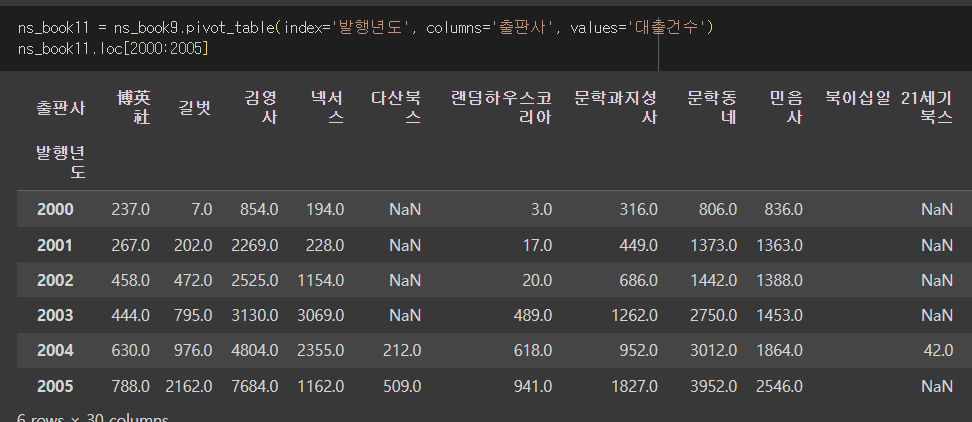Click the 952.0 cell in row 2004
The width and height of the screenshot is (972, 422).
pyautogui.click(x=638, y=351)
